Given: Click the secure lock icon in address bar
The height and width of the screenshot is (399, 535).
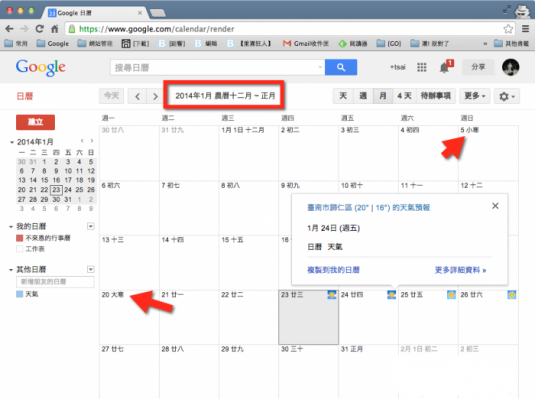Looking at the screenshot, I should click(72, 29).
